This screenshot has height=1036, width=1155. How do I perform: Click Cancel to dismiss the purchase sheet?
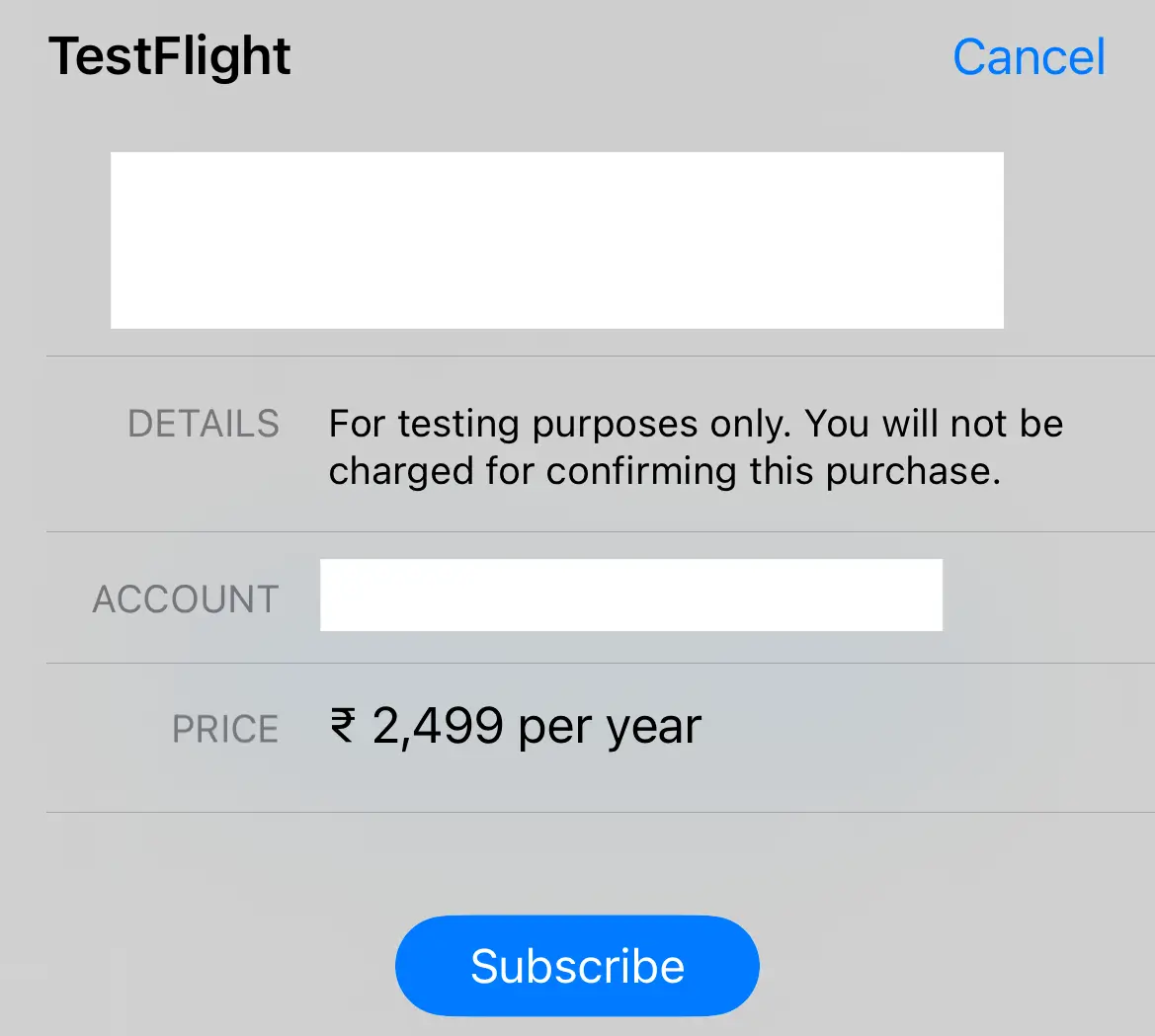point(1029,56)
